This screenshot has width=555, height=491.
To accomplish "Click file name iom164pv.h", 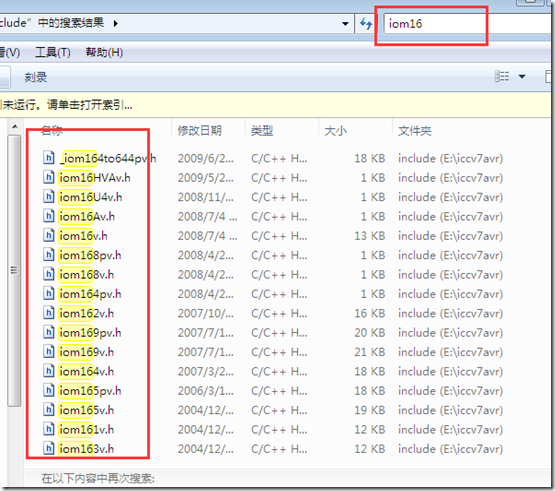I will pyautogui.click(x=90, y=294).
